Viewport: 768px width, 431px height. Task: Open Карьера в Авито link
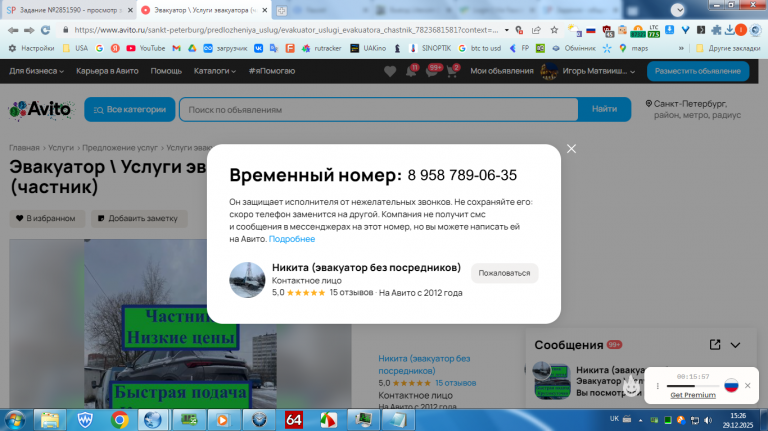tap(107, 71)
